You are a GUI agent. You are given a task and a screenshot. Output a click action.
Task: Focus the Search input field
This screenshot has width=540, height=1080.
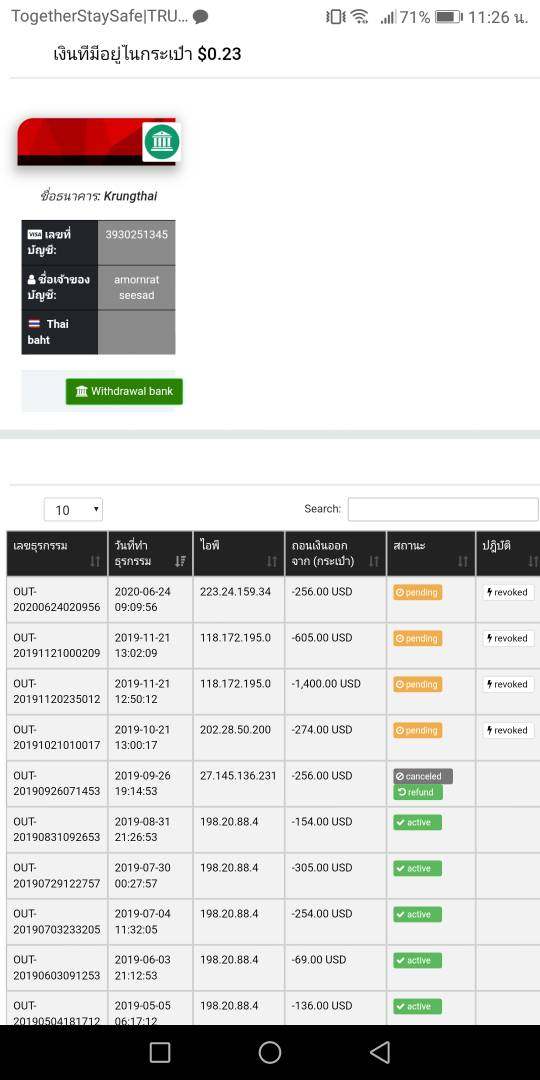coord(443,509)
